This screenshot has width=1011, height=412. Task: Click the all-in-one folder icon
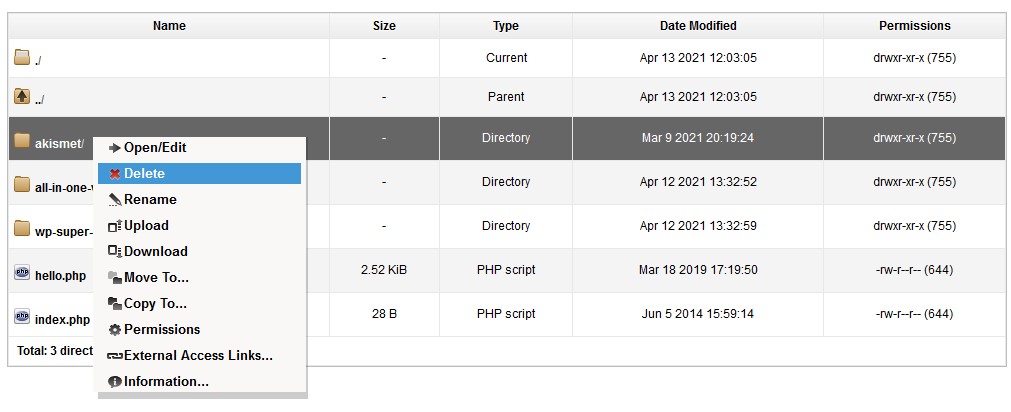click(22, 184)
